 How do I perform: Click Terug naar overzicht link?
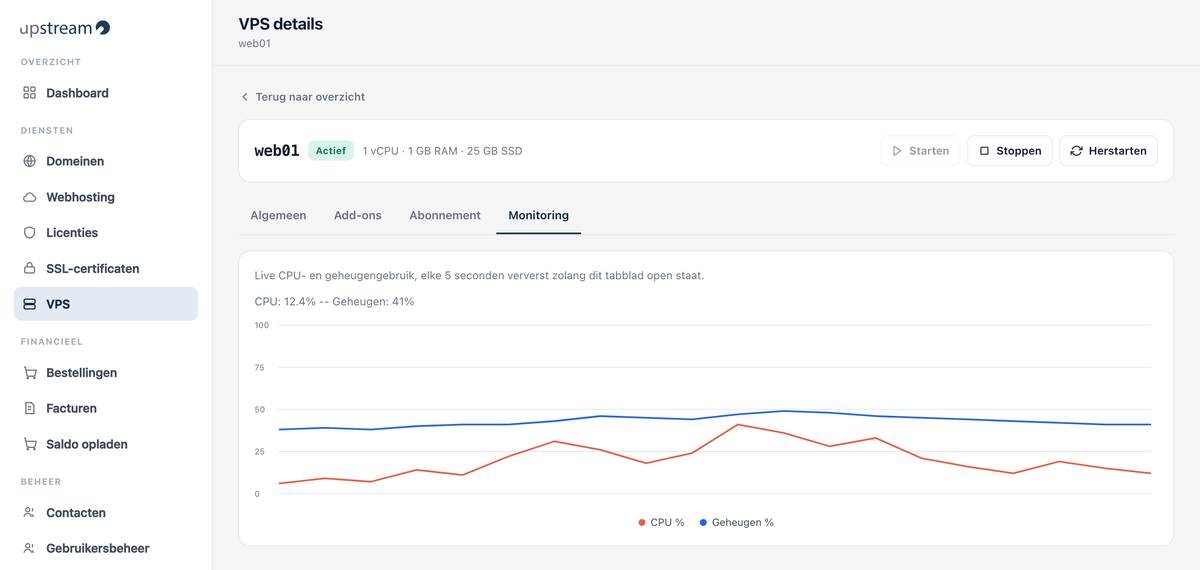pyautogui.click(x=303, y=97)
